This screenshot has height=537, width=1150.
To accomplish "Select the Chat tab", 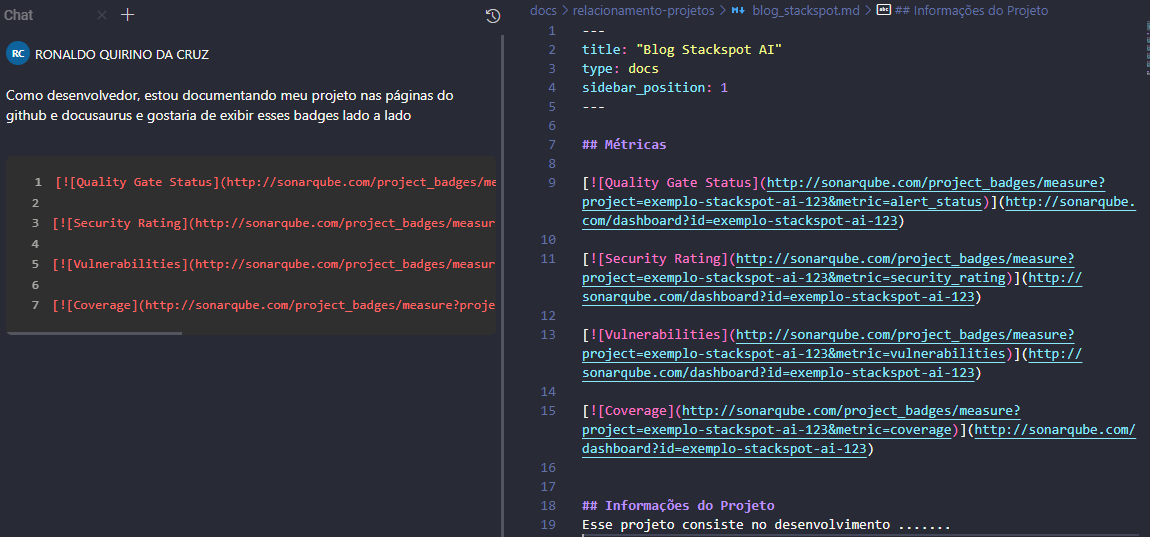I will (x=18, y=15).
